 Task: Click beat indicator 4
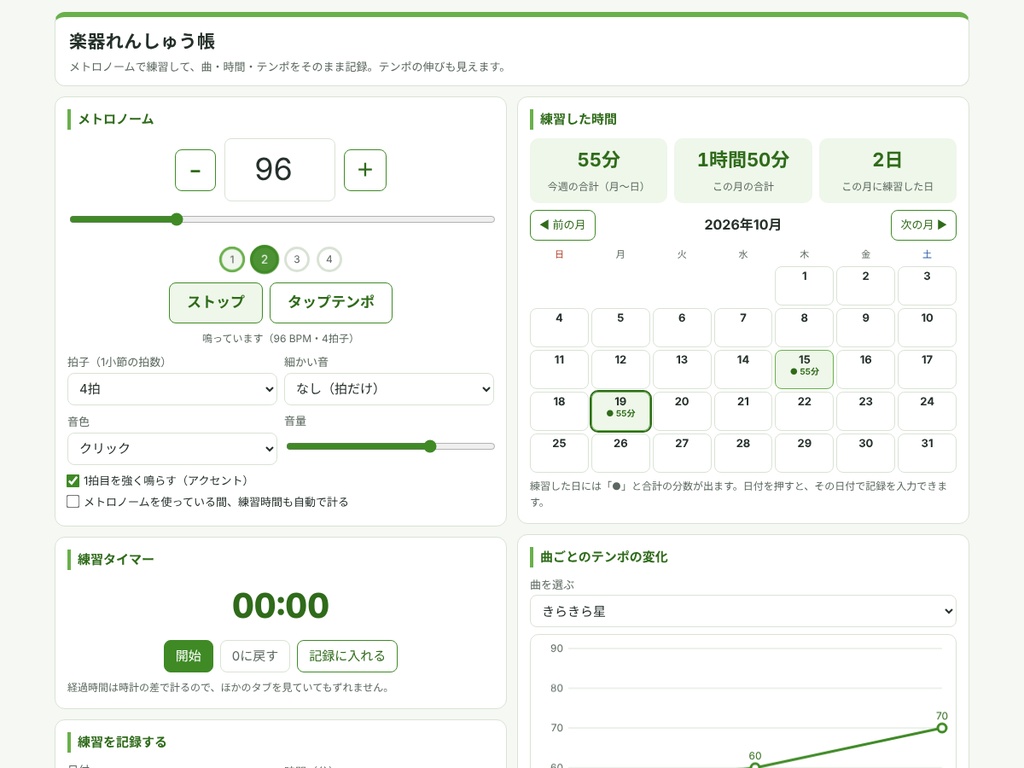(x=329, y=259)
